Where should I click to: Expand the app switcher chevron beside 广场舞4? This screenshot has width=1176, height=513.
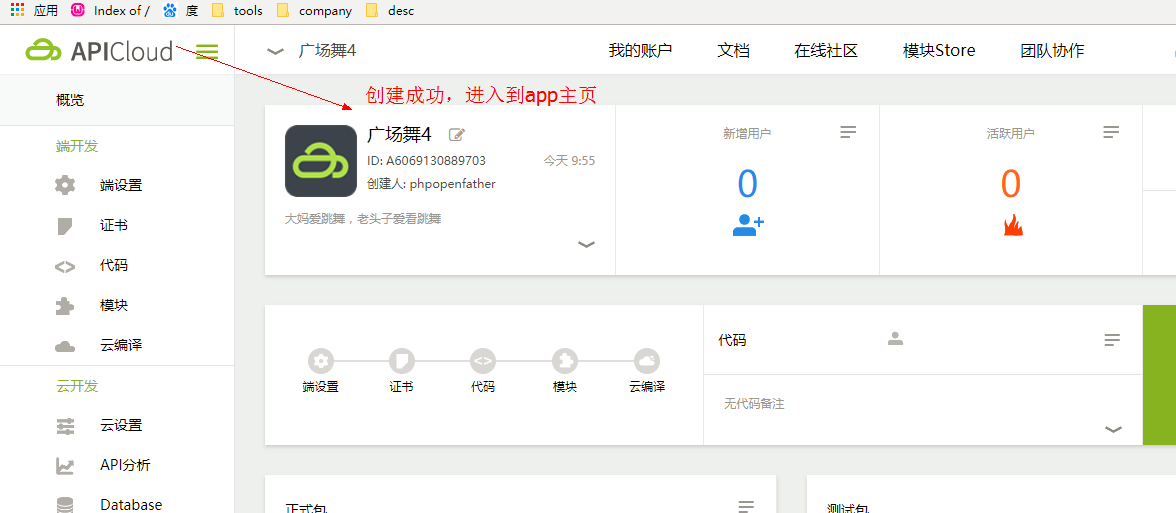tap(276, 51)
